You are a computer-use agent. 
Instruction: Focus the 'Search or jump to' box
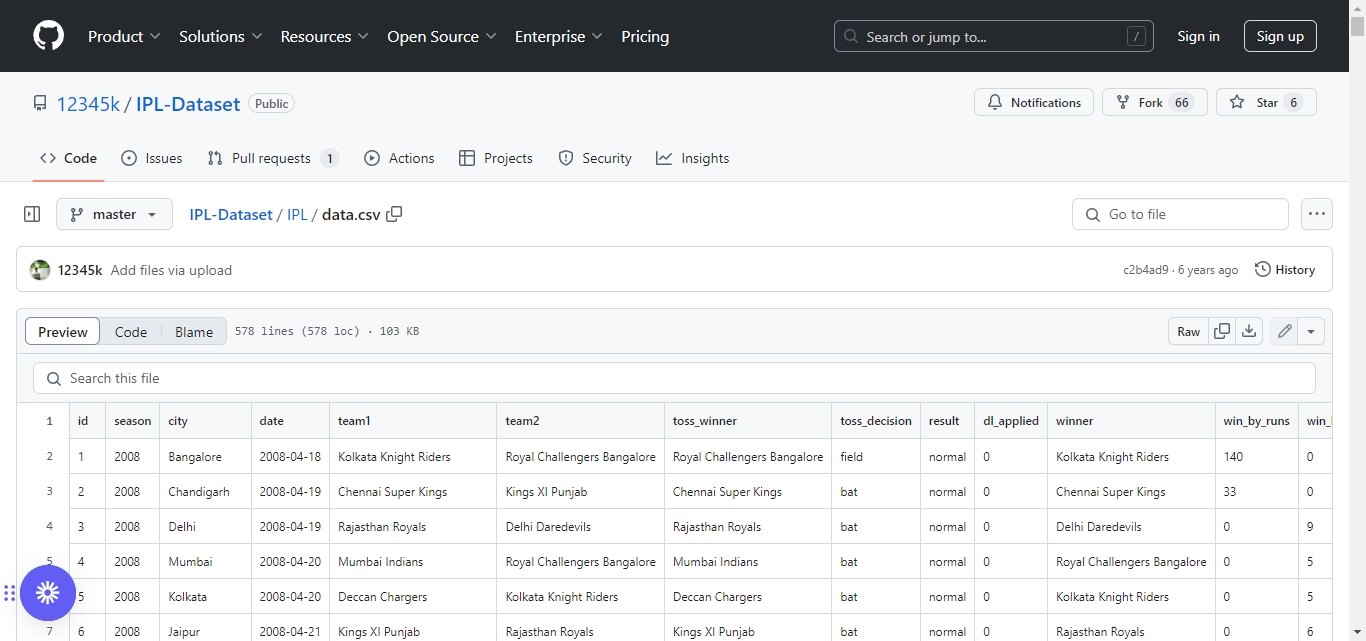pos(994,36)
